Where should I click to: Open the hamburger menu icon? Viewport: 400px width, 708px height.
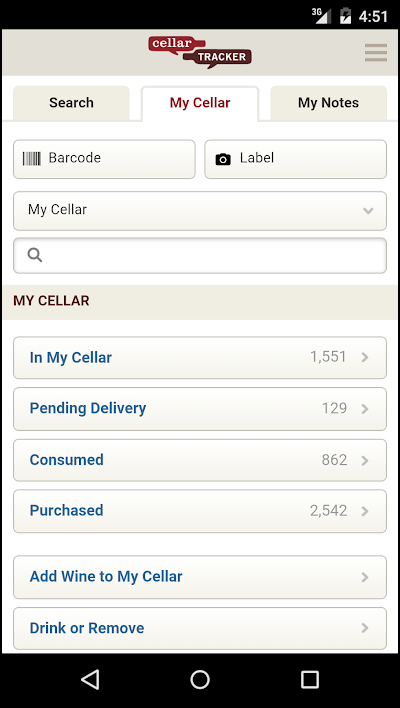[x=376, y=52]
